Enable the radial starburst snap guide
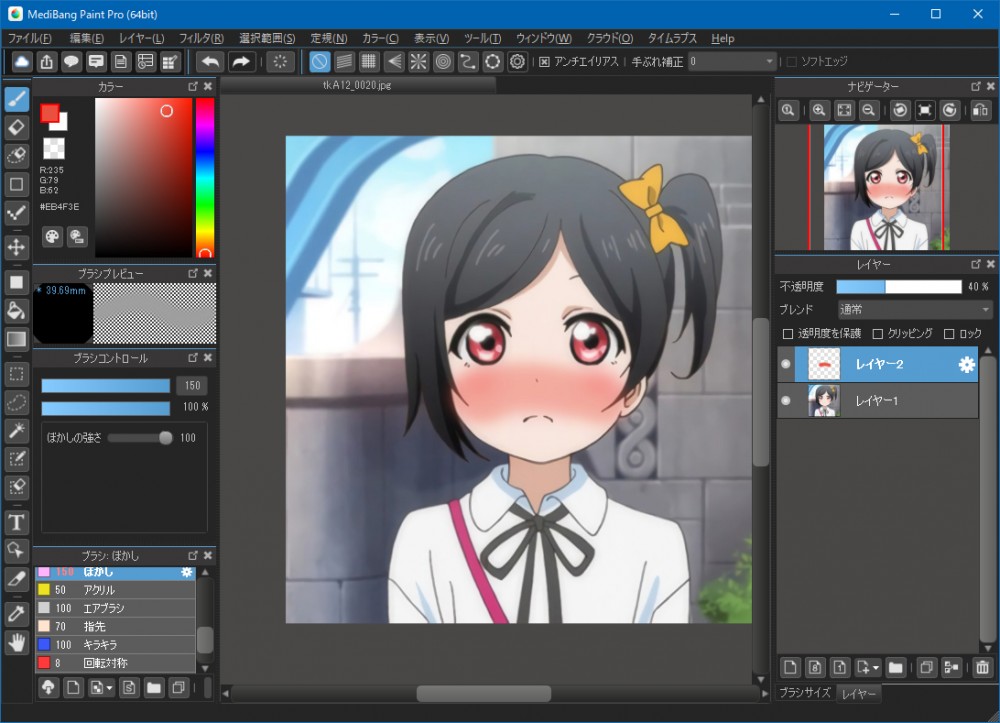The width and height of the screenshot is (1000, 723). [x=418, y=62]
